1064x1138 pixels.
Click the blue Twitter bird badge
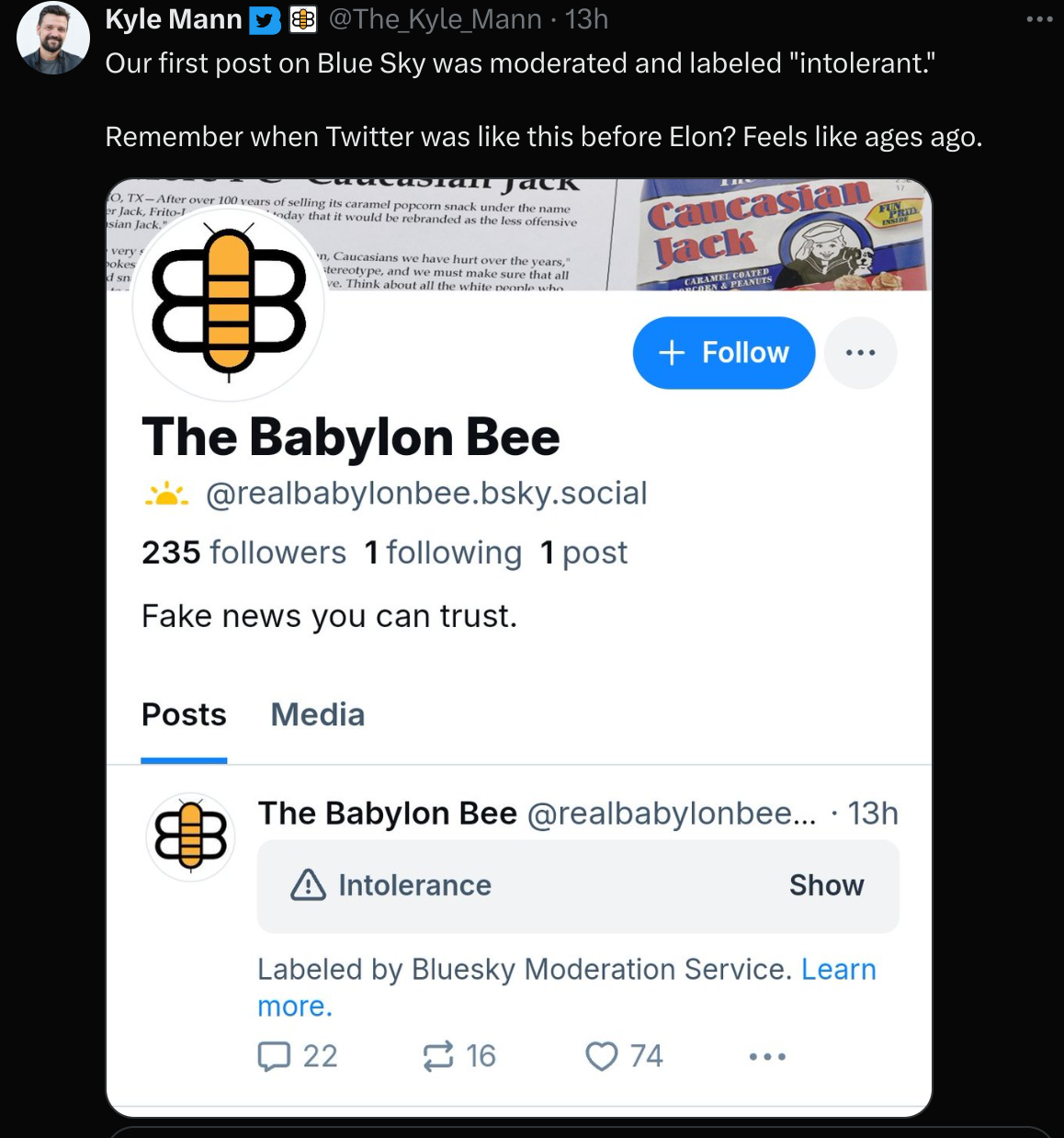[x=265, y=19]
